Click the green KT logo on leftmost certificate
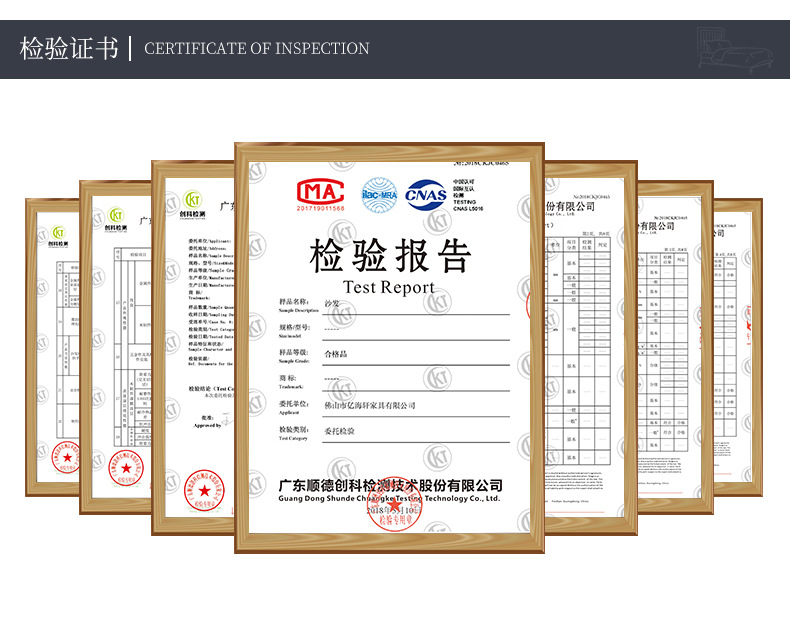Screen dimensions: 790x620 pos(59,233)
